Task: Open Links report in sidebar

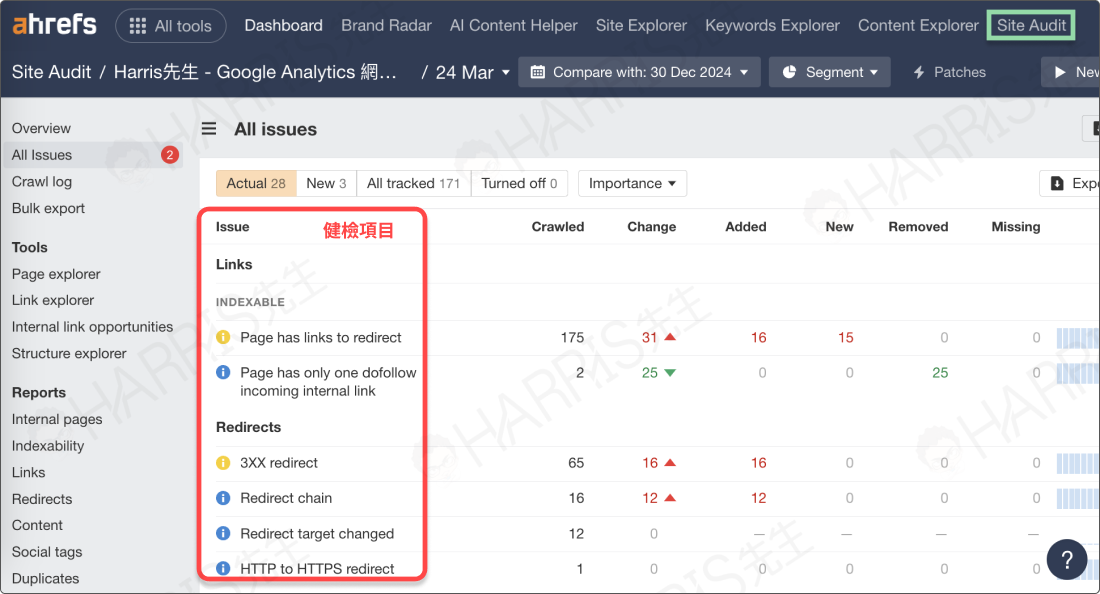Action: [28, 473]
